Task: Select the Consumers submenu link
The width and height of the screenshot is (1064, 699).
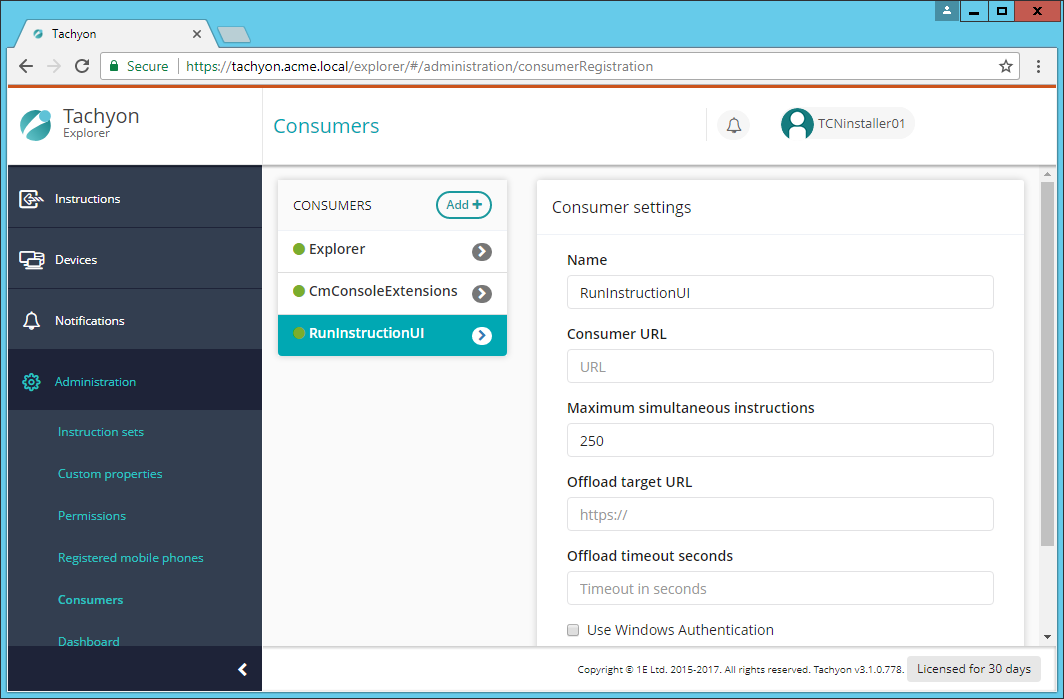Action: tap(90, 600)
